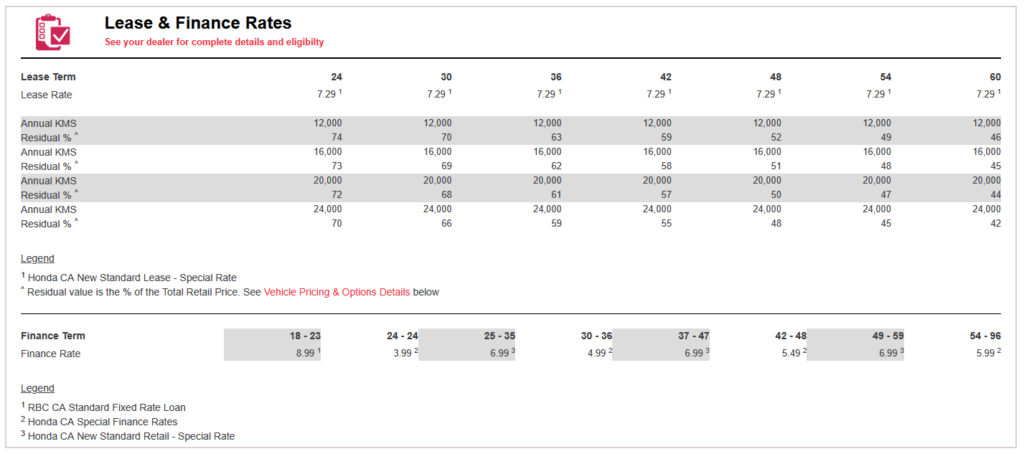Click residual value 61
The width and height of the screenshot is (1024, 454).
556,195
